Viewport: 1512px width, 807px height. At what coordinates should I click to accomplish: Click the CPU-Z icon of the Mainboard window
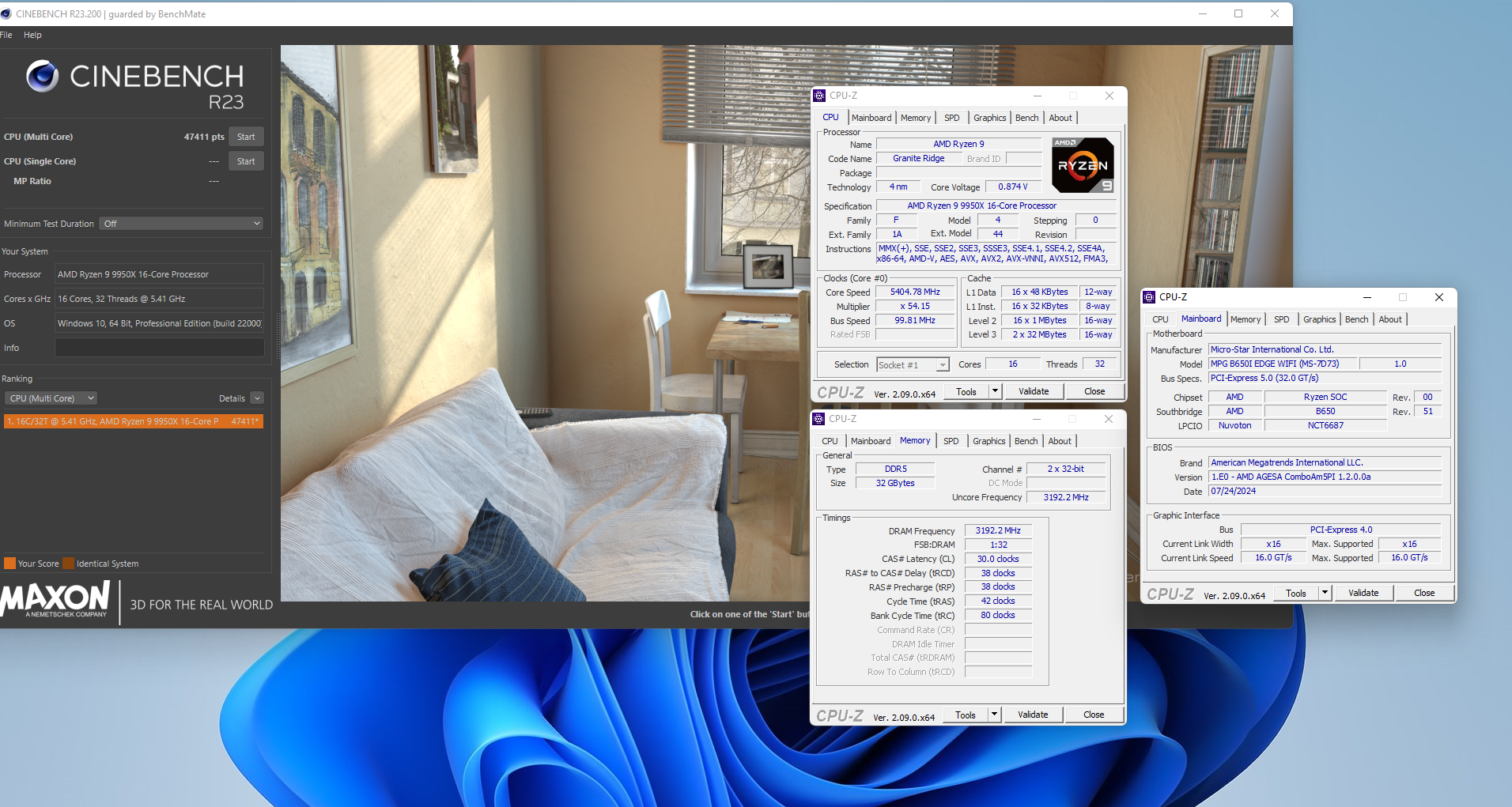pyautogui.click(x=1149, y=297)
